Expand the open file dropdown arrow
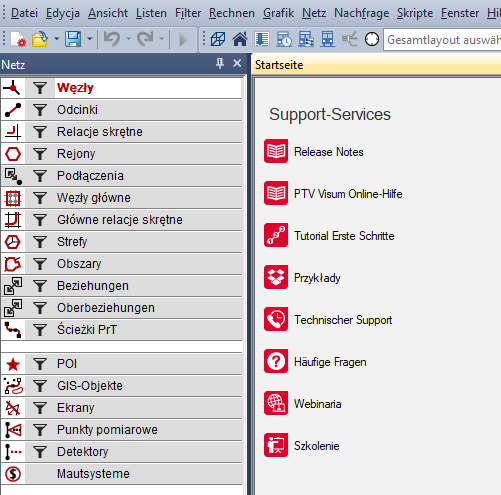 [57, 39]
